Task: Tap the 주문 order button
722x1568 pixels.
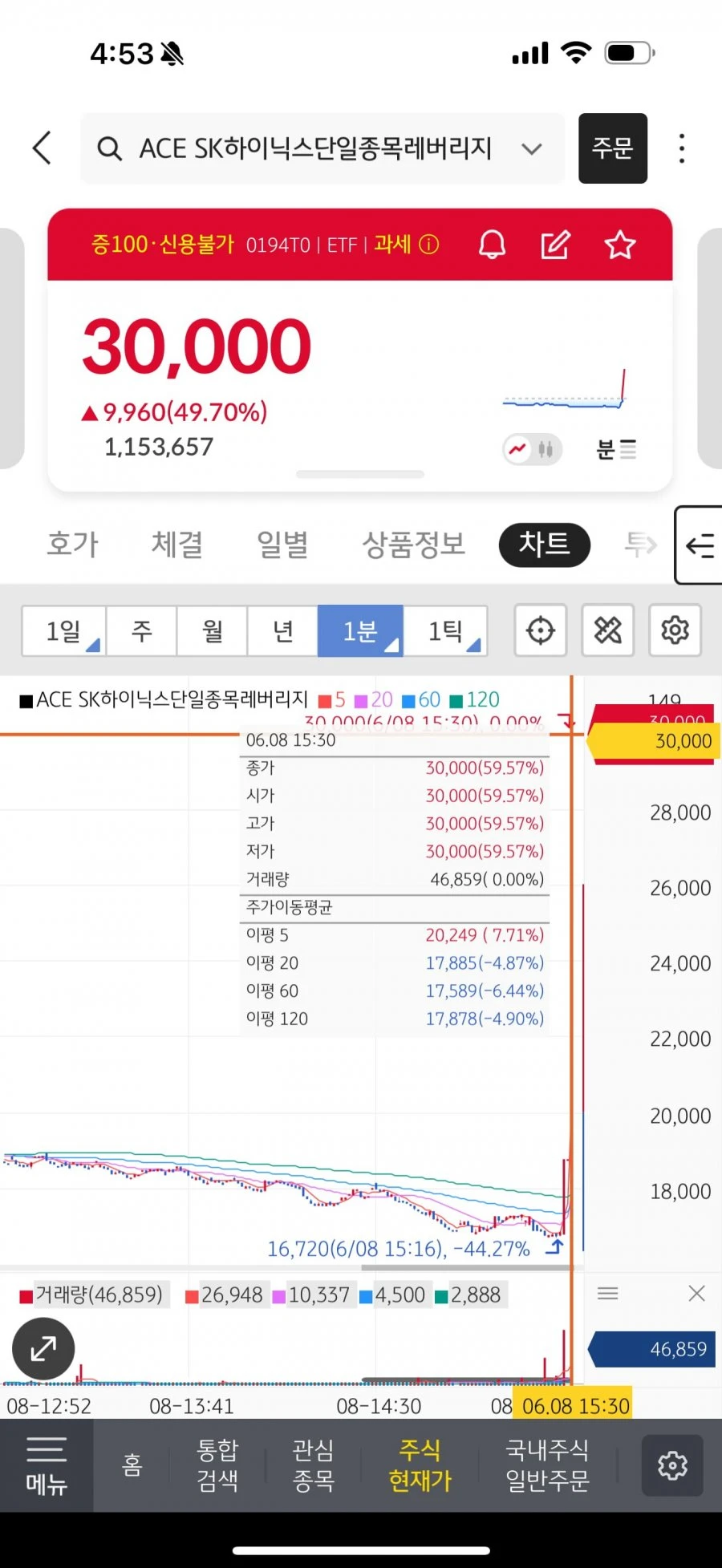Action: point(613,148)
